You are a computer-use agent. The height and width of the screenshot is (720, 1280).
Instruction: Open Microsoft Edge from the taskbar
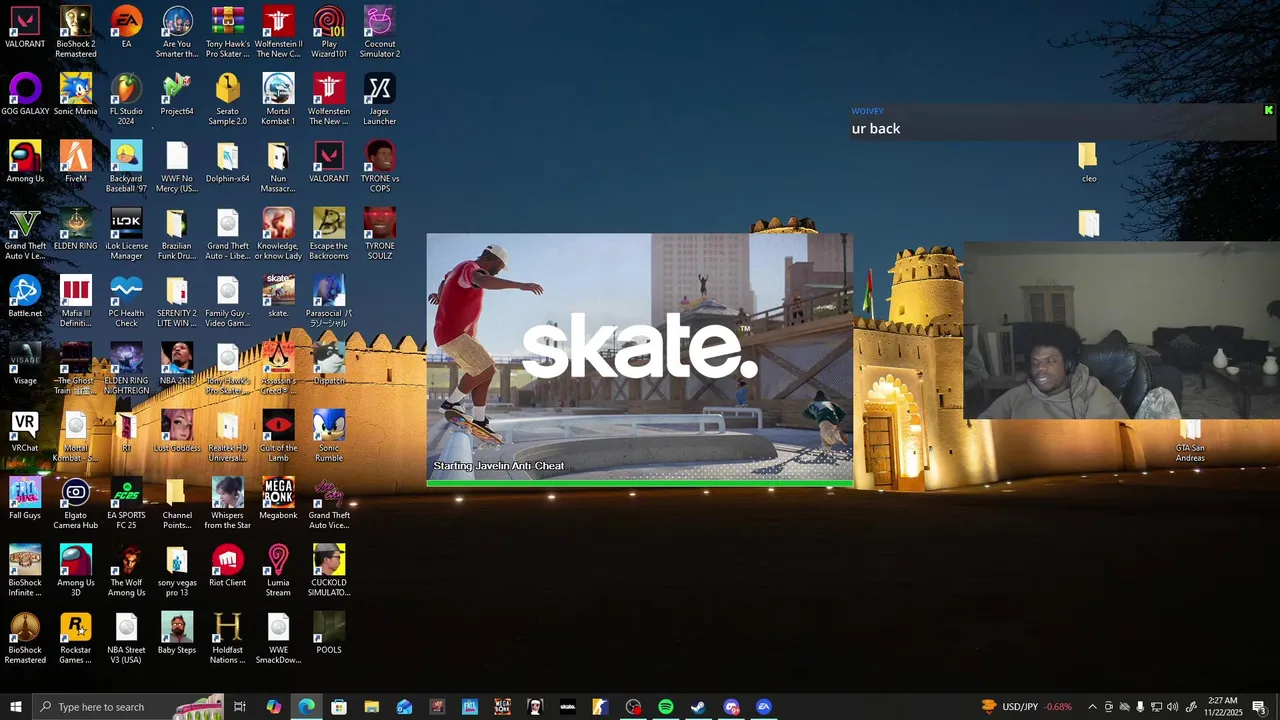click(306, 707)
